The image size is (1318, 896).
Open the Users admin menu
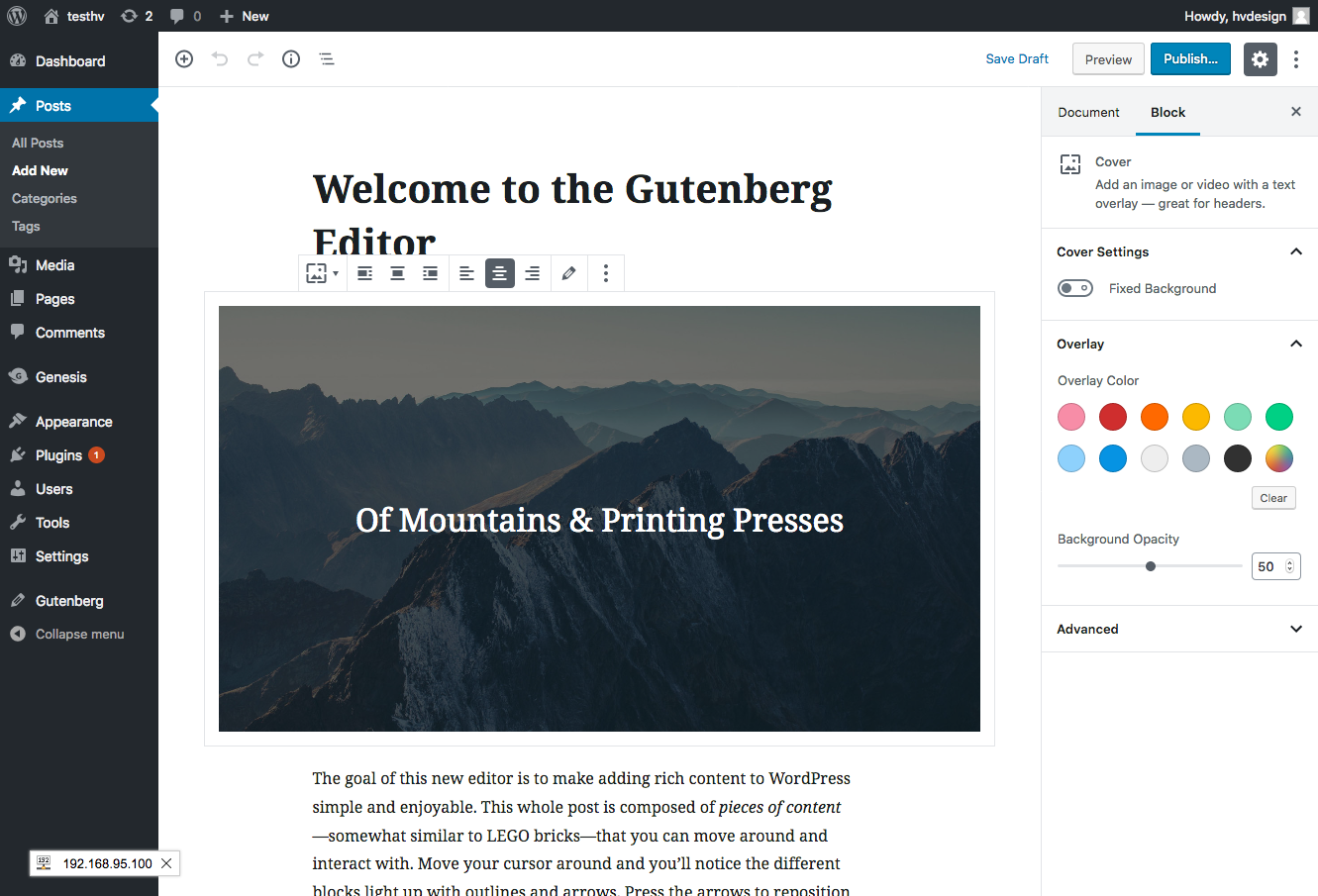[79, 489]
